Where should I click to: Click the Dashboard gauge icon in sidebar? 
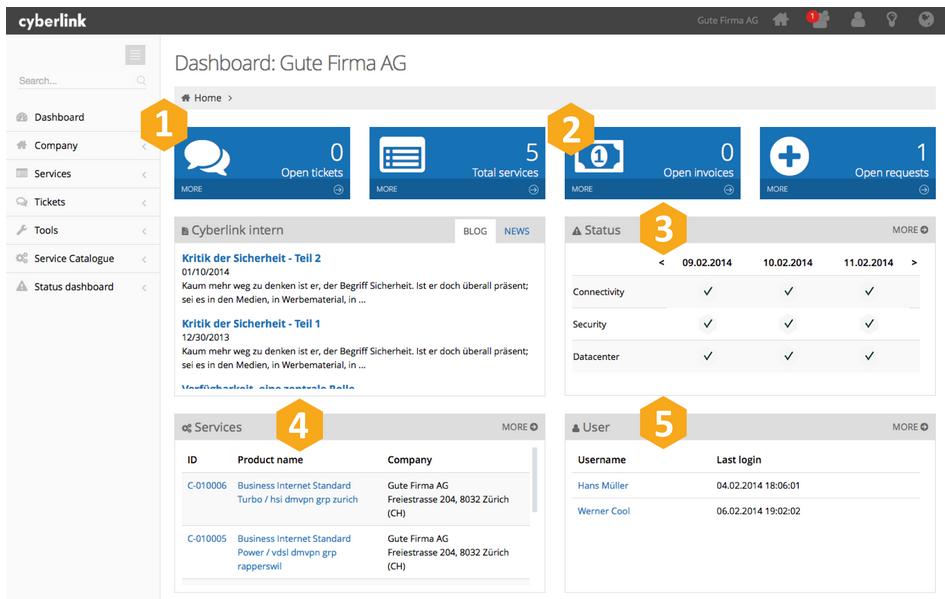[22, 117]
